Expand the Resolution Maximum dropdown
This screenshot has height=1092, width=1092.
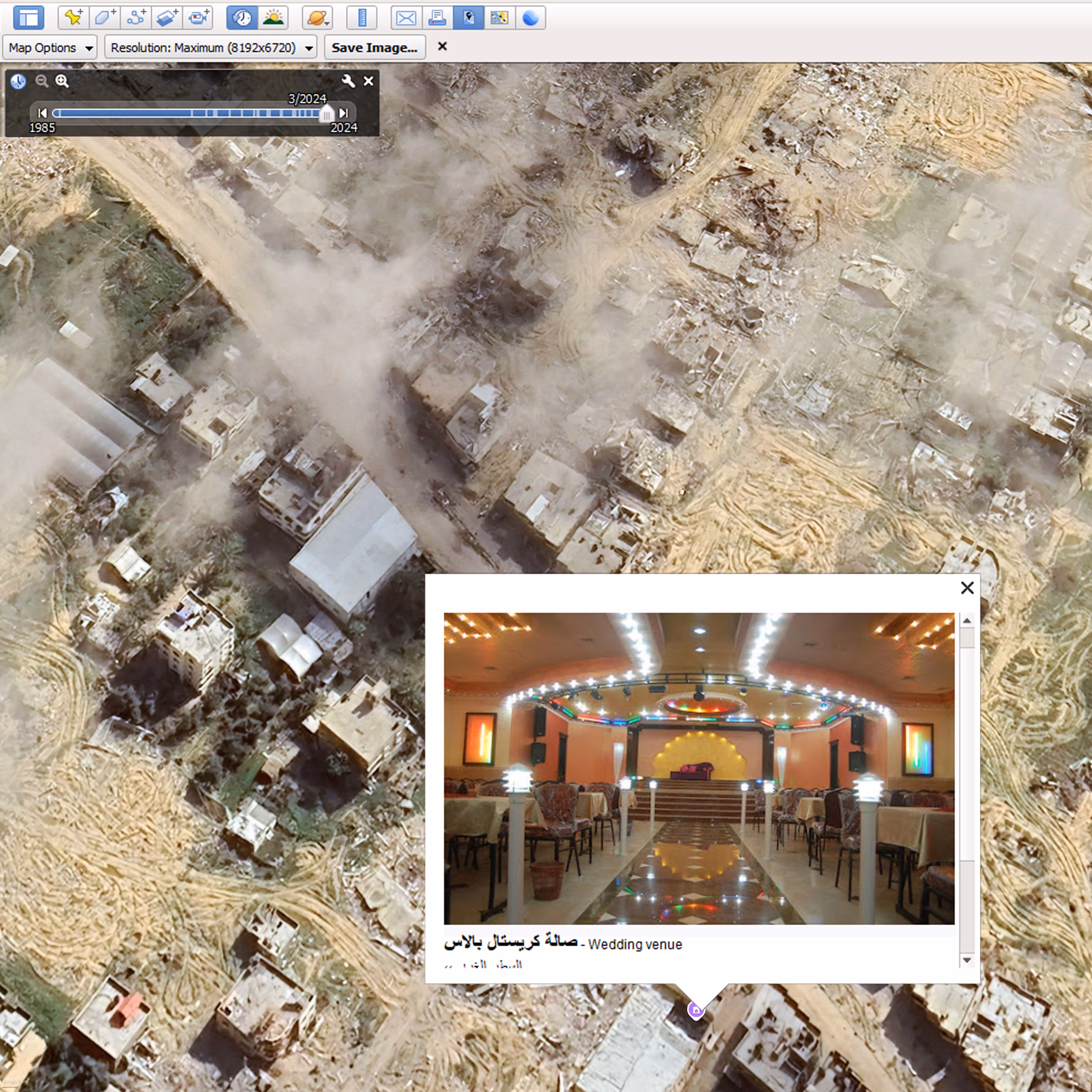[x=211, y=48]
